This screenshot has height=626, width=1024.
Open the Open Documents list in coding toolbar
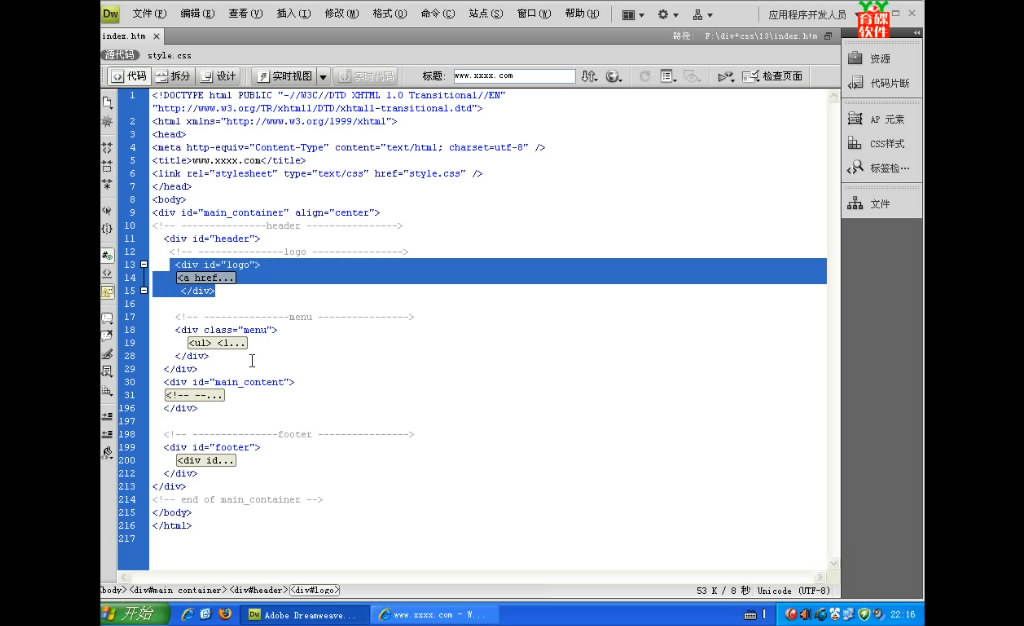(x=108, y=102)
